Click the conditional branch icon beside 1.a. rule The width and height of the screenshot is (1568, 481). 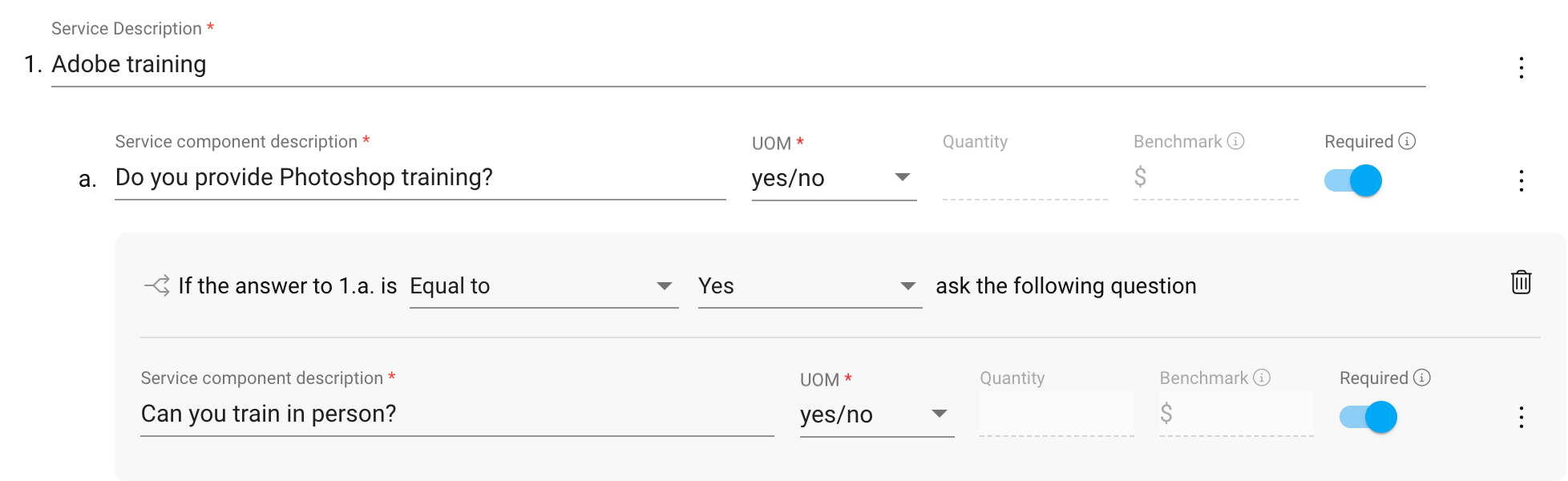click(156, 285)
